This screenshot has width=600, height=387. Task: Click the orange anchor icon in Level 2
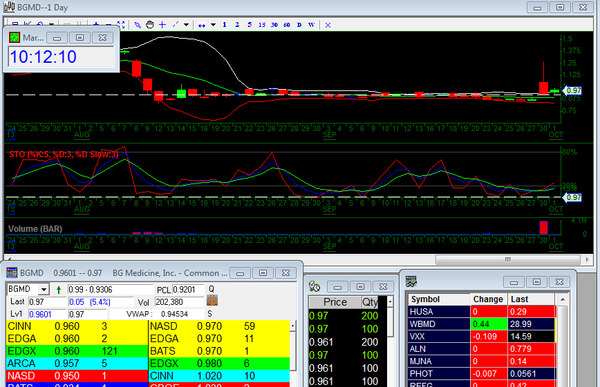point(212,300)
